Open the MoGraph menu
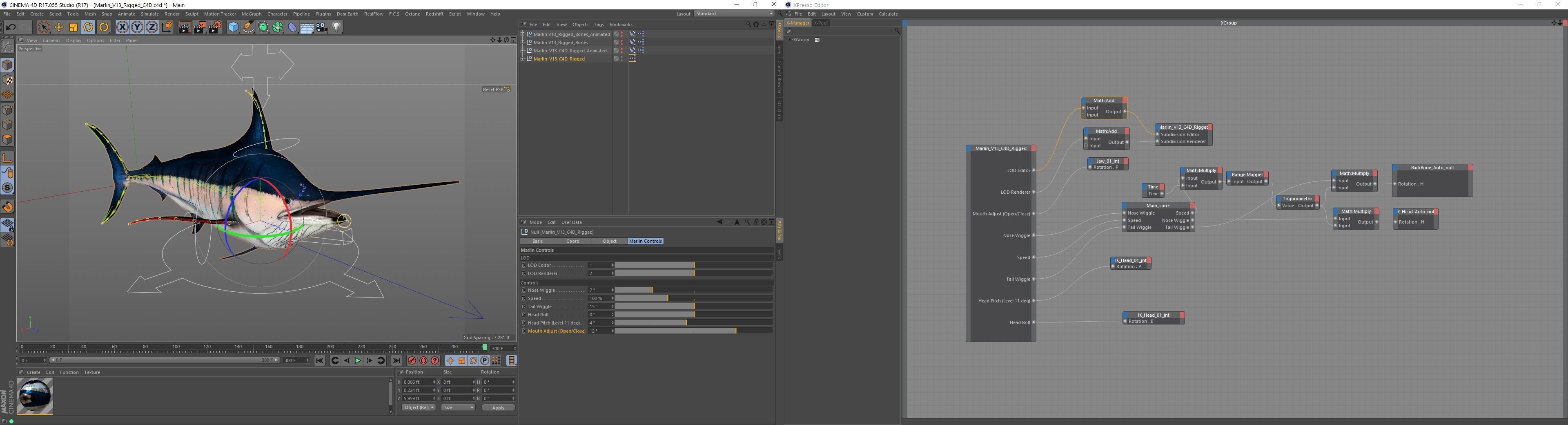 point(252,13)
